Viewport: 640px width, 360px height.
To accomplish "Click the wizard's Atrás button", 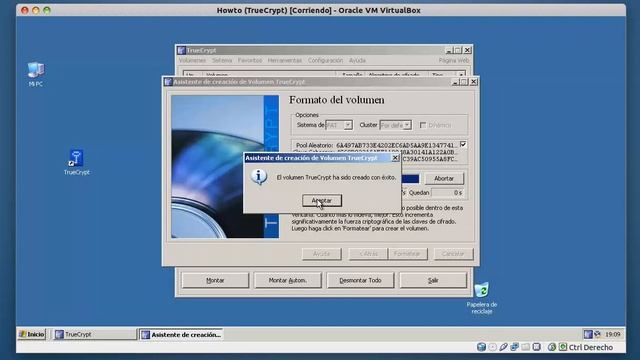I will (368, 253).
